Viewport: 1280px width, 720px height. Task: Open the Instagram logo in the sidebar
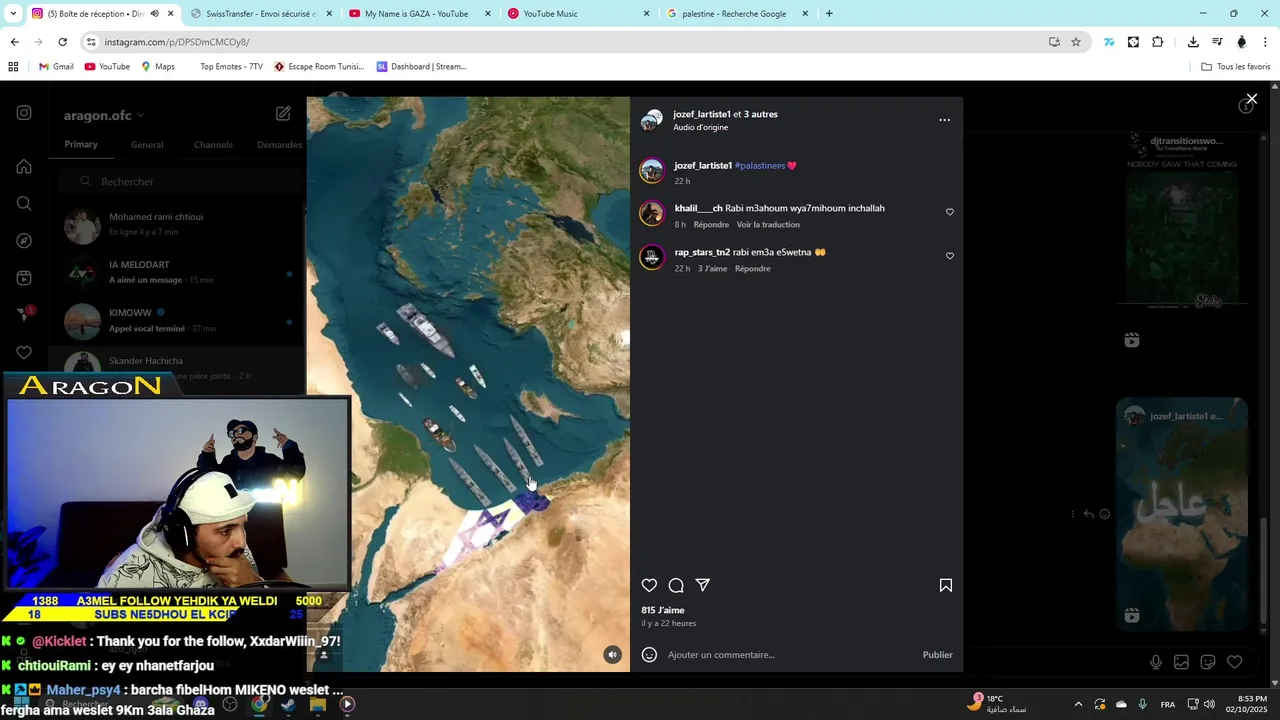(24, 113)
